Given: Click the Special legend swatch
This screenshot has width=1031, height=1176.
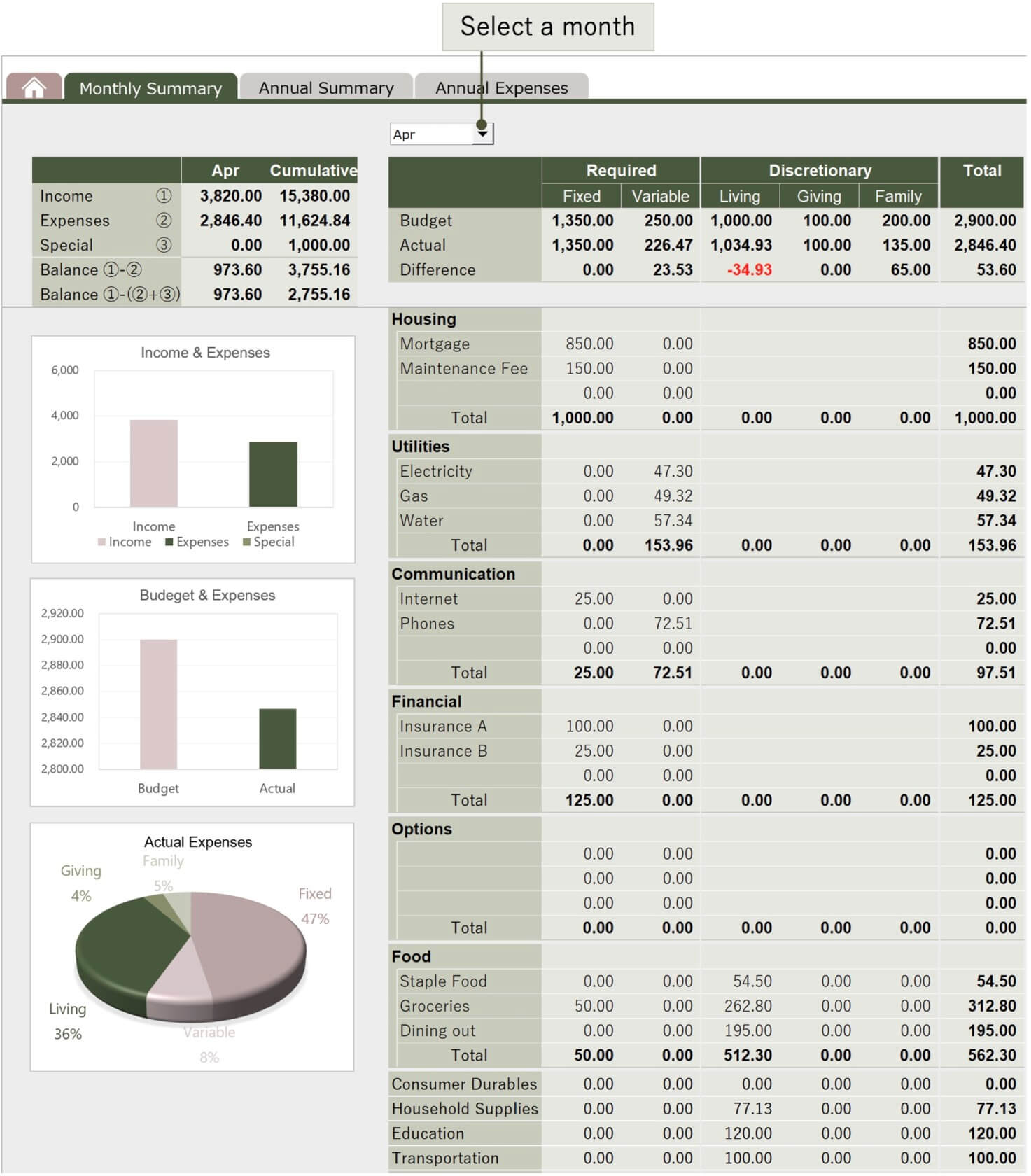Looking at the screenshot, I should click(246, 542).
